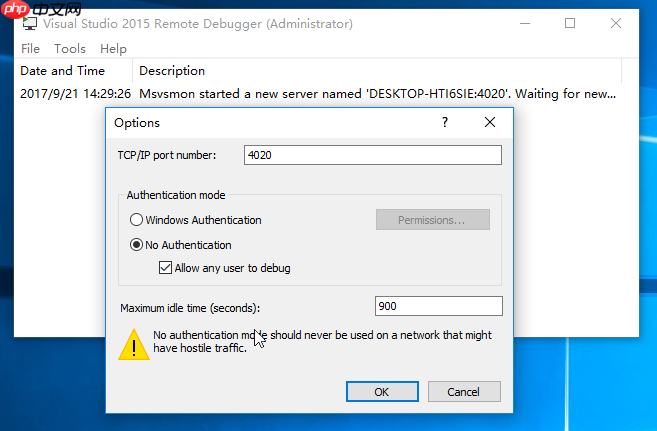657x431 pixels.
Task: Click the disabled Permissions button
Action: 432,220
